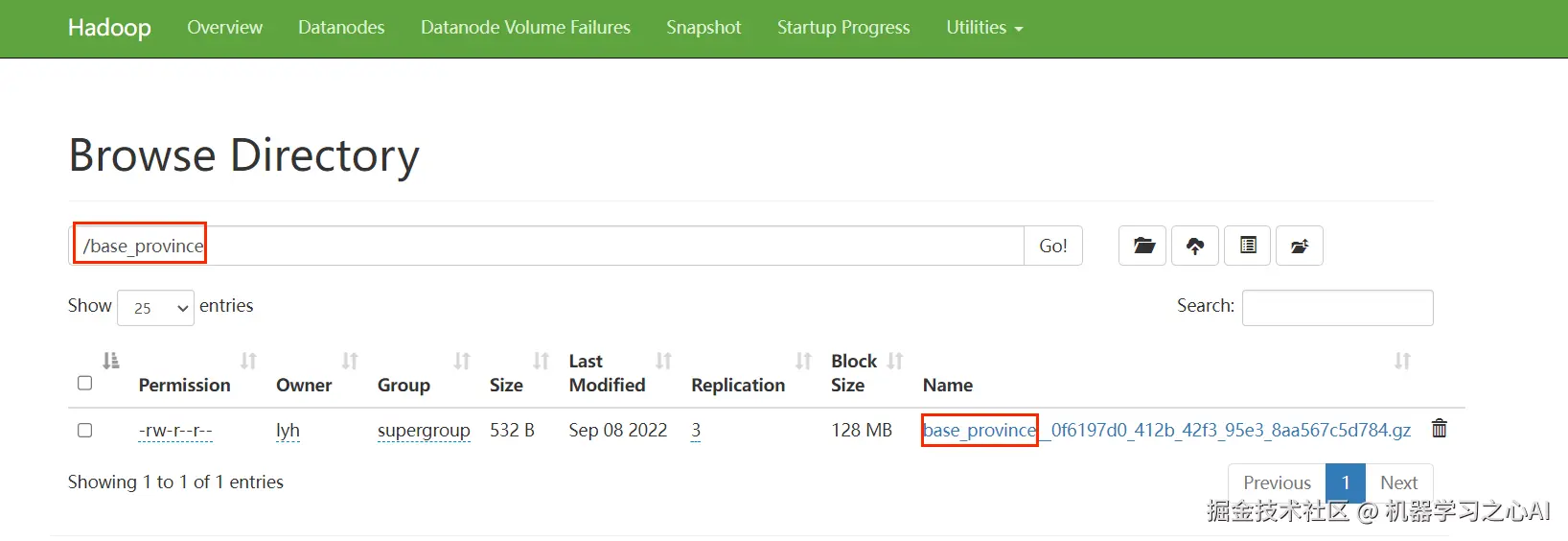1568x541 pixels.
Task: Check the base_province file row checkbox
Action: coord(84,430)
